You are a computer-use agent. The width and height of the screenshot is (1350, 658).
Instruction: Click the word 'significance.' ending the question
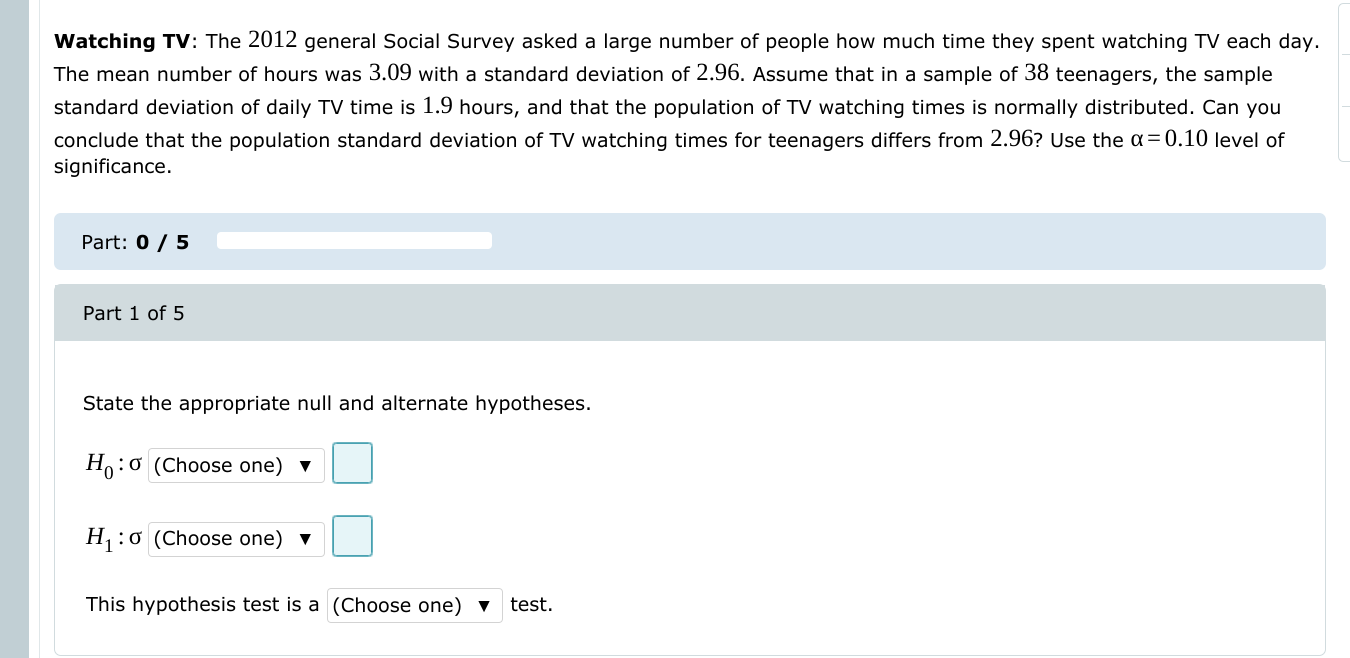click(112, 166)
